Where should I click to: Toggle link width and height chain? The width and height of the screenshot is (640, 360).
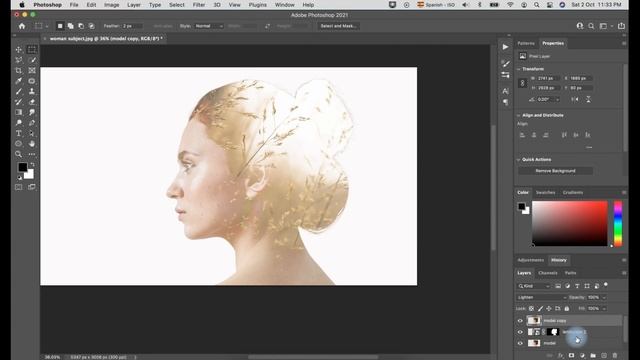[522, 83]
